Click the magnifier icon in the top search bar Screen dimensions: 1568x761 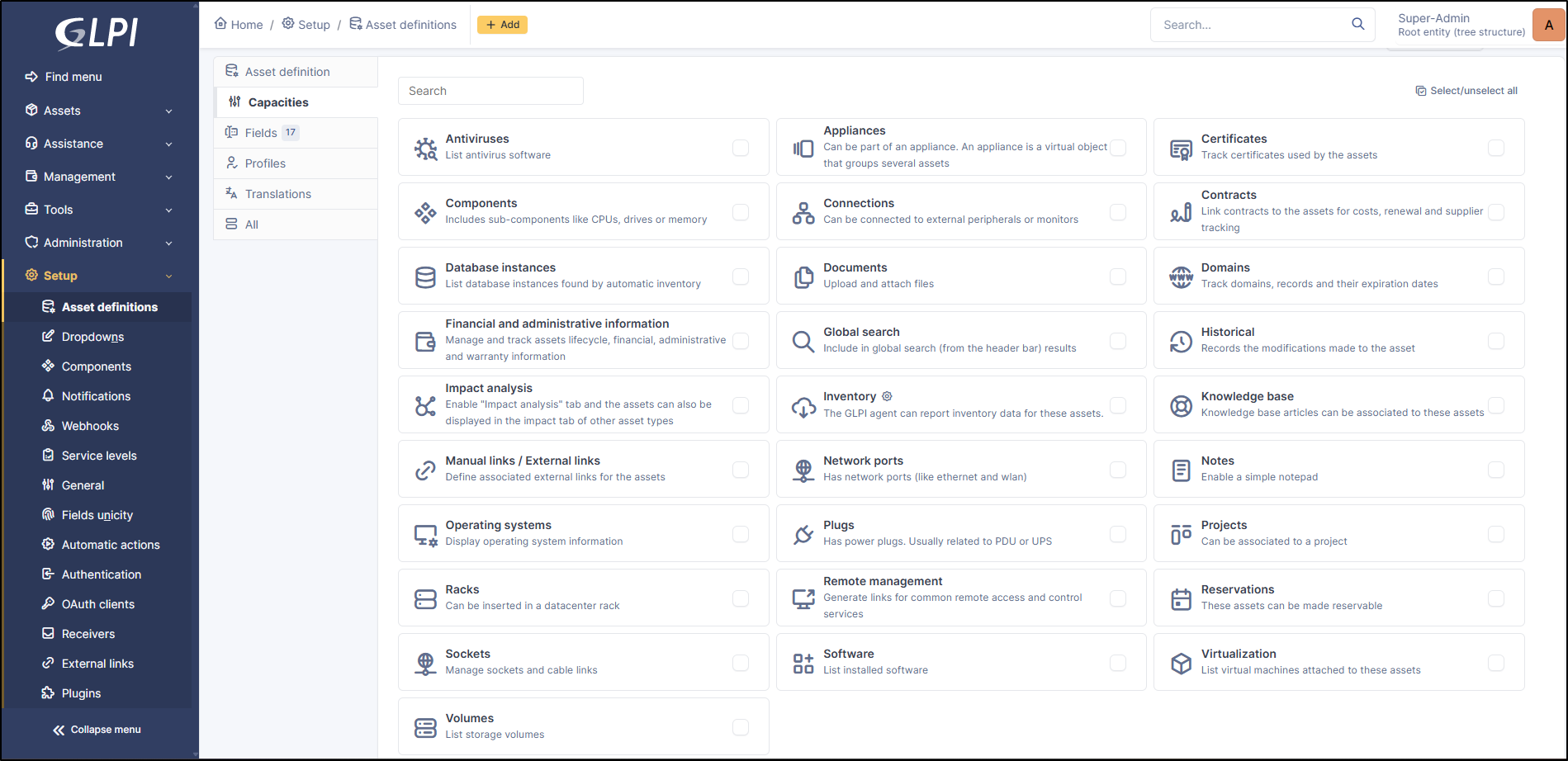(x=1357, y=24)
